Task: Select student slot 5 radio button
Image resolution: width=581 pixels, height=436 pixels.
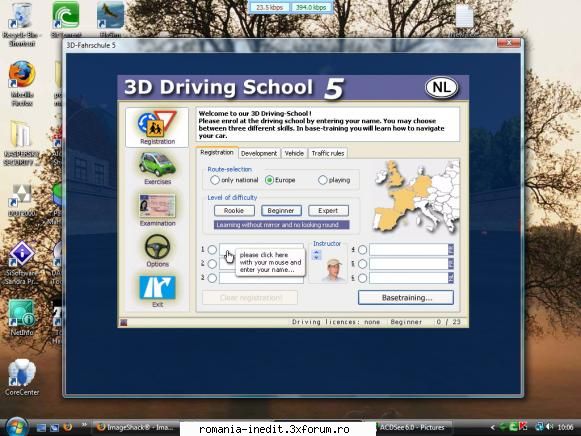Action: pyautogui.click(x=362, y=264)
